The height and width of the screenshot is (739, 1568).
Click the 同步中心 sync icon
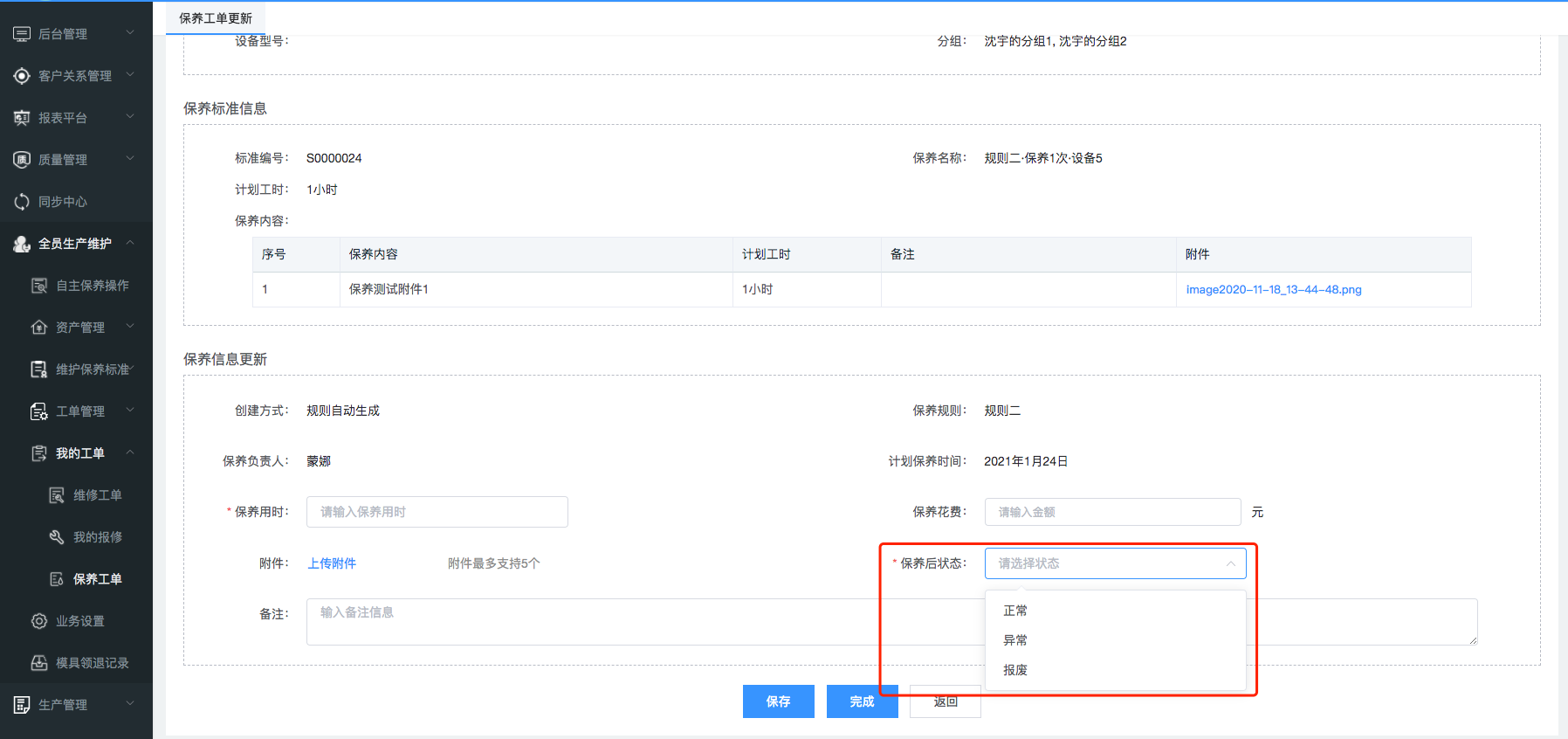pyautogui.click(x=22, y=202)
